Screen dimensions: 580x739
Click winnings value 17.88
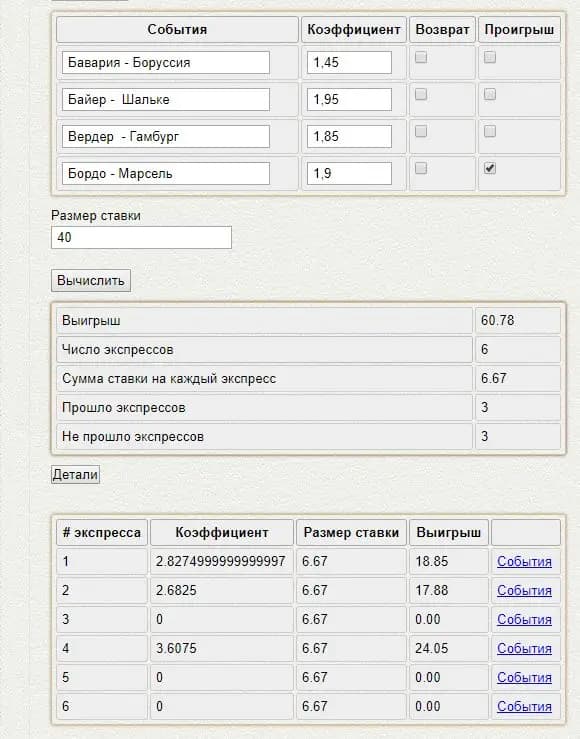tap(432, 591)
